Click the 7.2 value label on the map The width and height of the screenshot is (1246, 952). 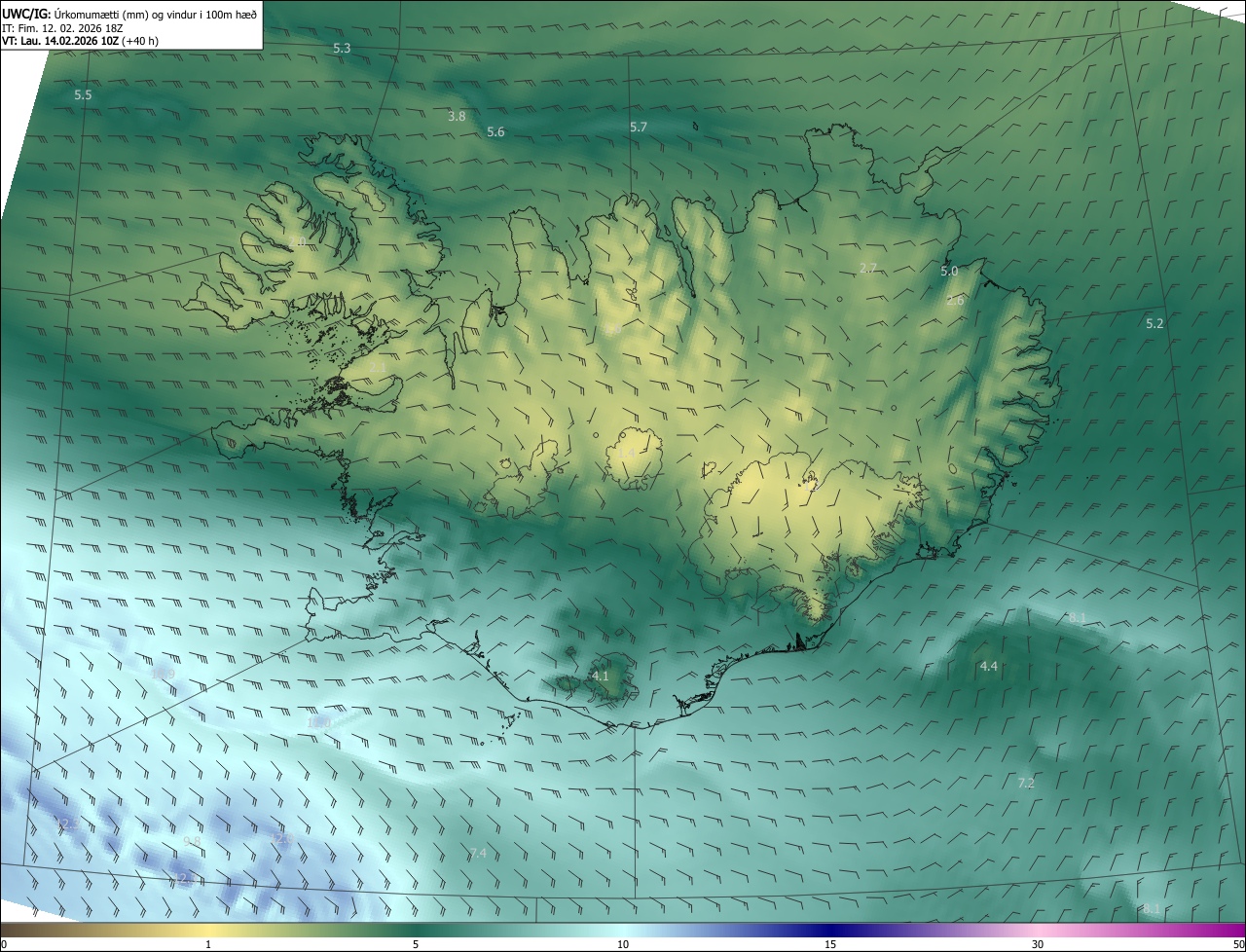tap(1026, 783)
